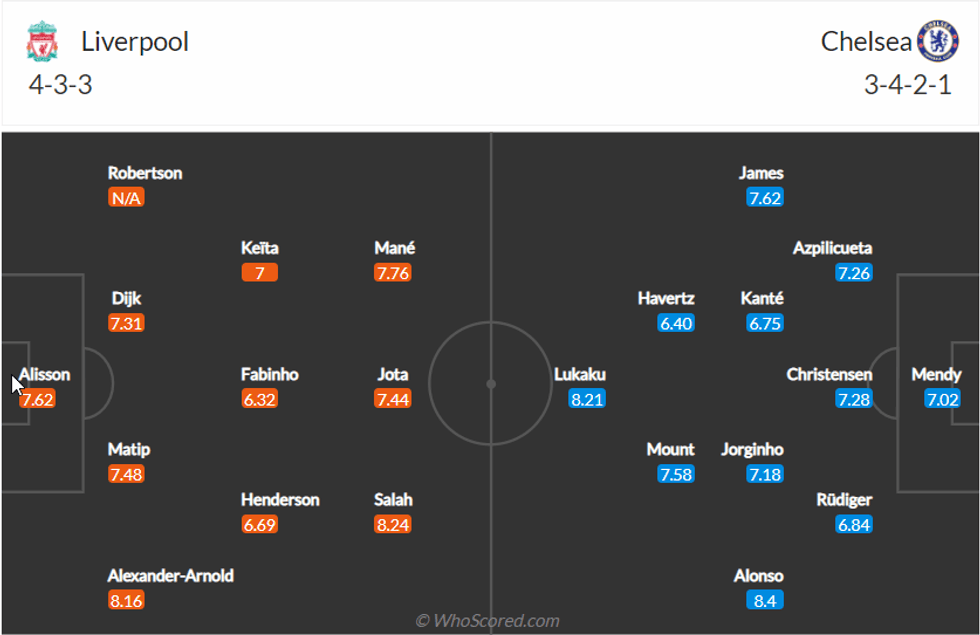
Task: Click Fabinho's 6.32 rating badge
Action: 259,399
